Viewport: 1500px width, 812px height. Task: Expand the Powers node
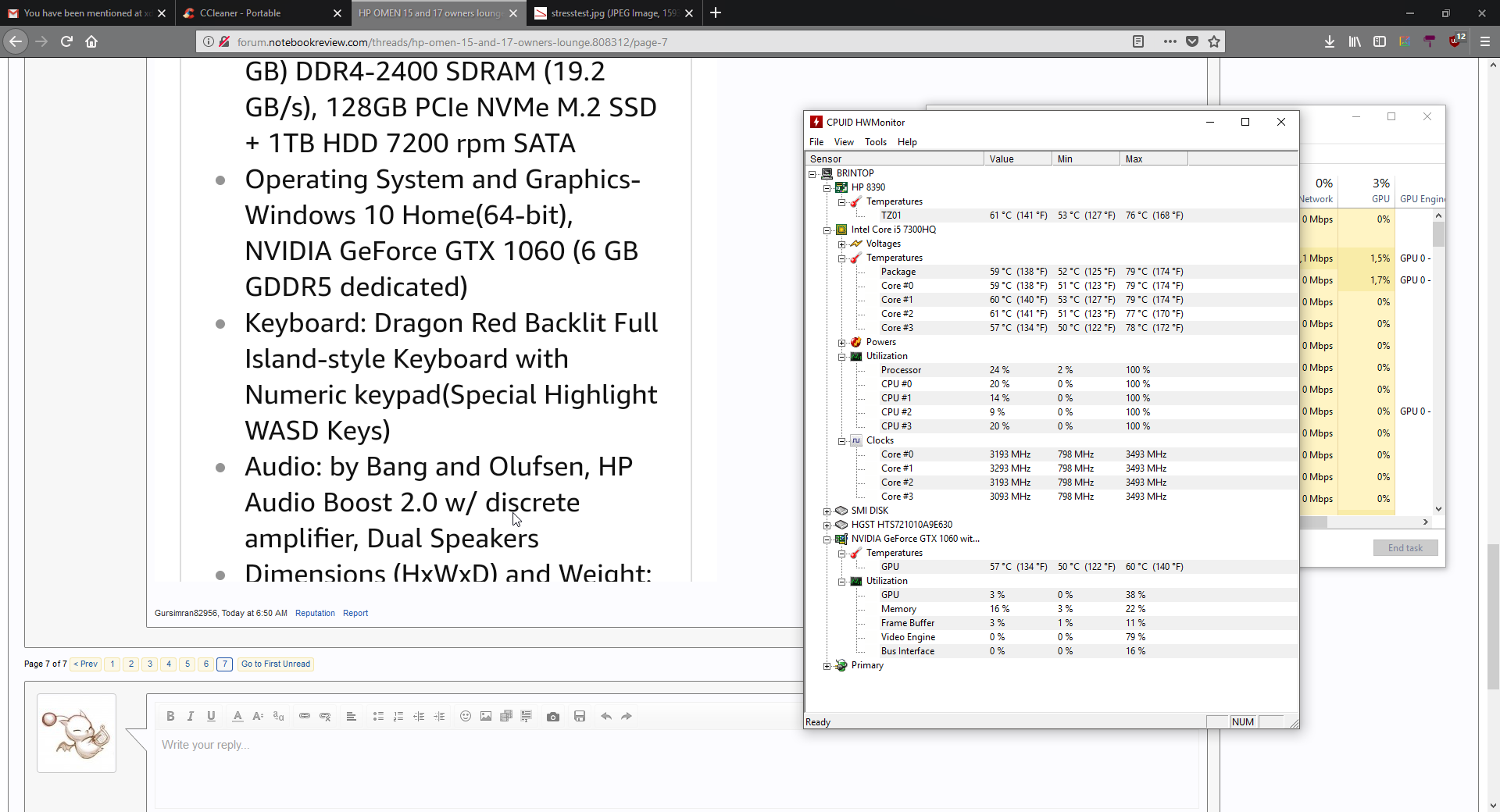tap(842, 343)
